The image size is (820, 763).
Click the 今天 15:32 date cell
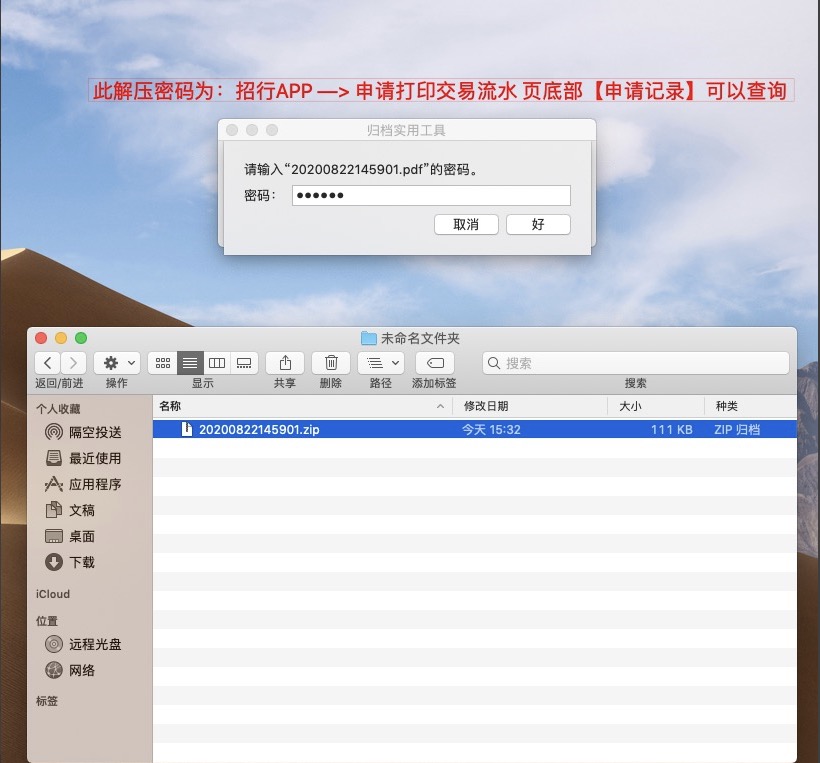click(x=491, y=429)
